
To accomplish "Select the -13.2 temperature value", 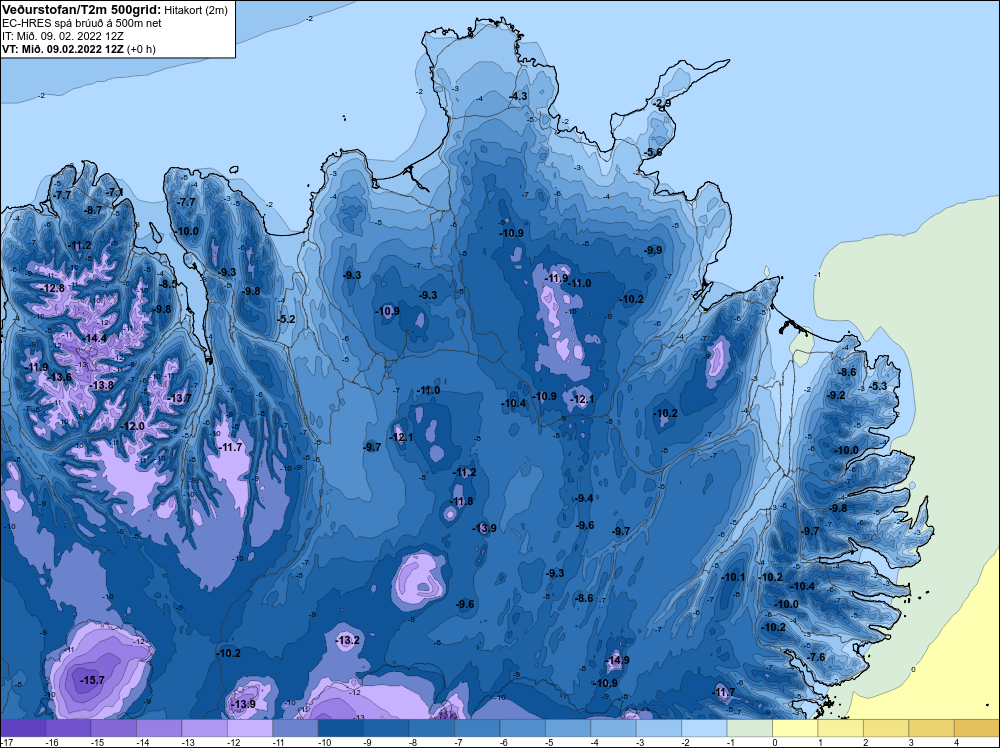I will coord(348,640).
